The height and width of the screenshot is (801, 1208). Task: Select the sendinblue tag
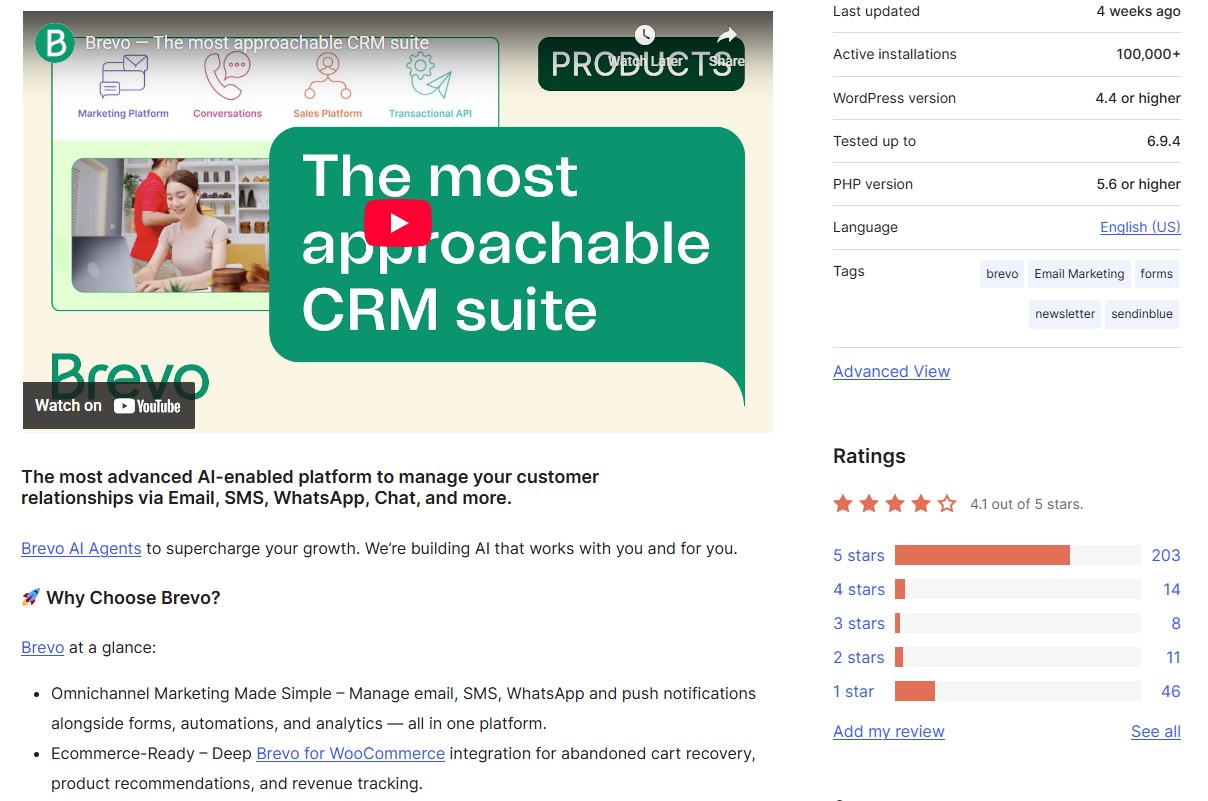coord(1141,313)
